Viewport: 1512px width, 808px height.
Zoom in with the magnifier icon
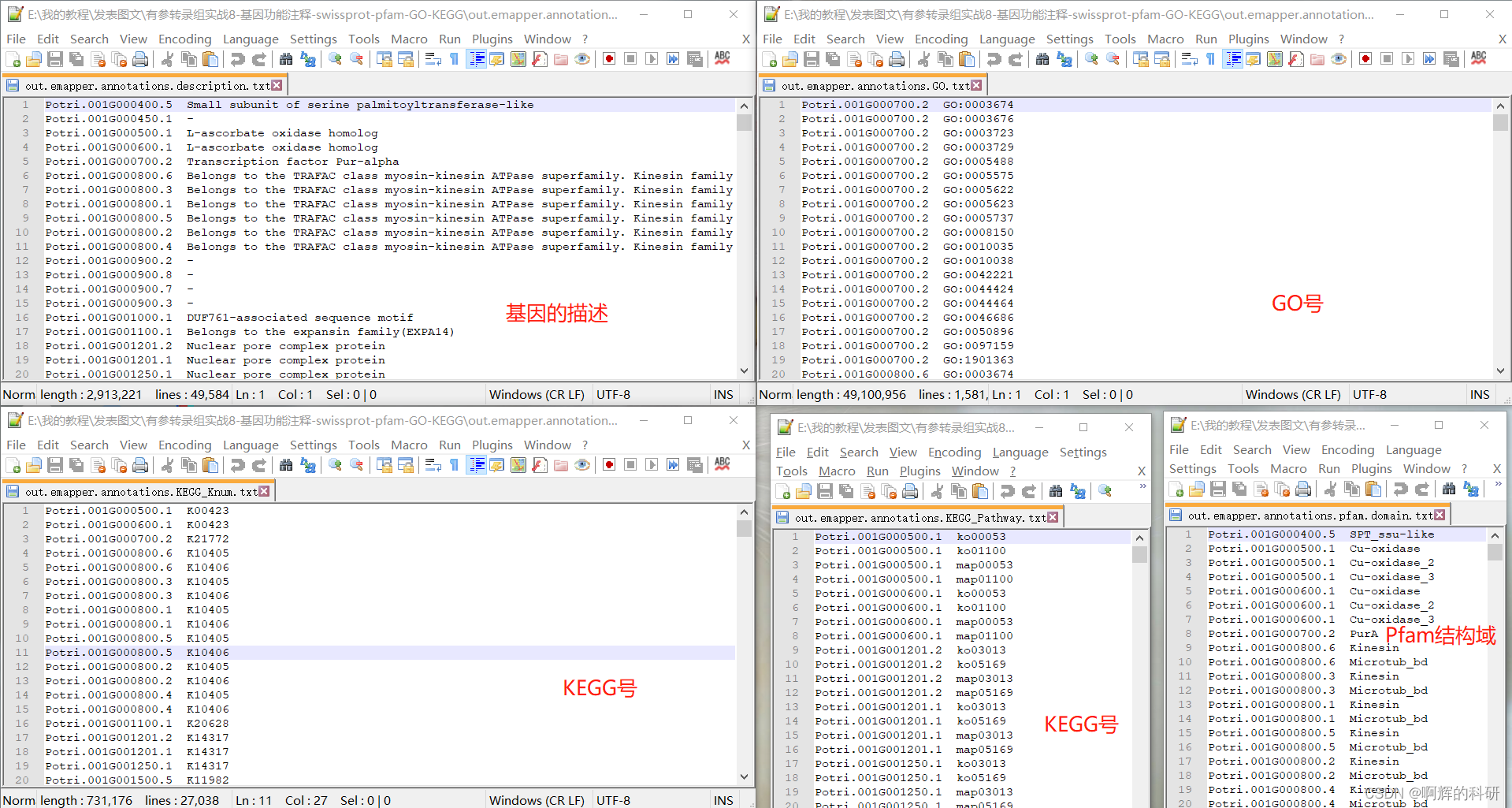335,58
